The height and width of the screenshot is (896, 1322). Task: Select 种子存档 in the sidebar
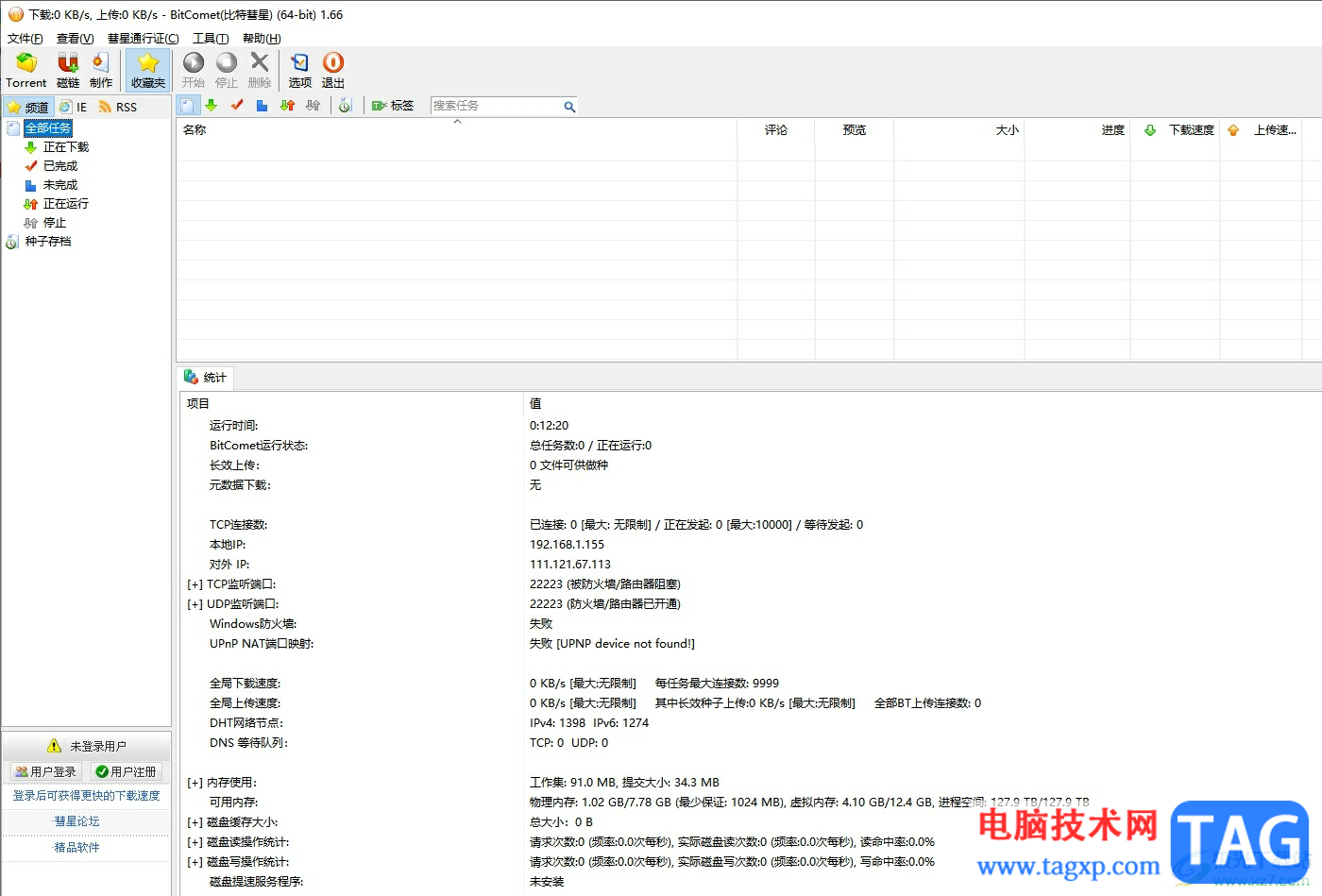pyautogui.click(x=48, y=242)
